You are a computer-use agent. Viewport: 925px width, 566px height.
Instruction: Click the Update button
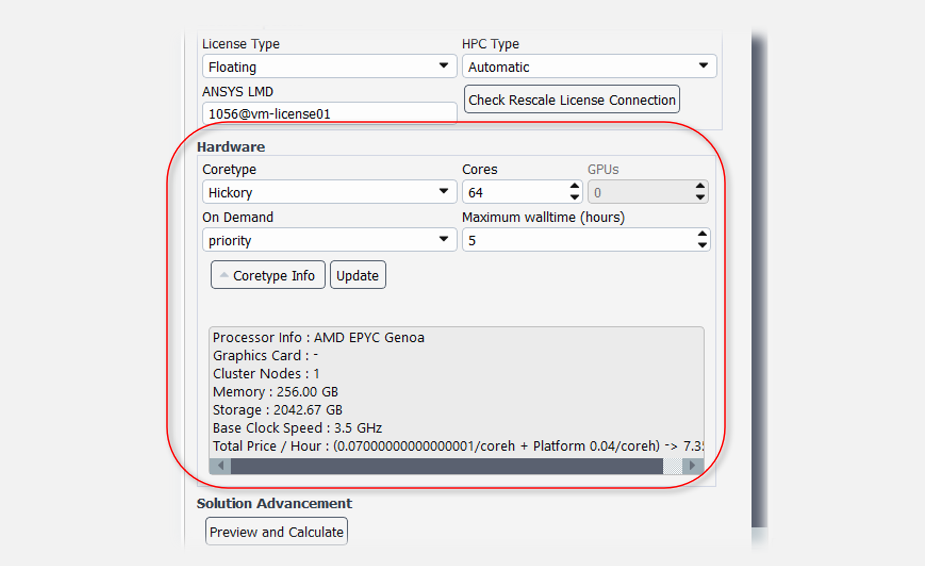click(x=357, y=275)
